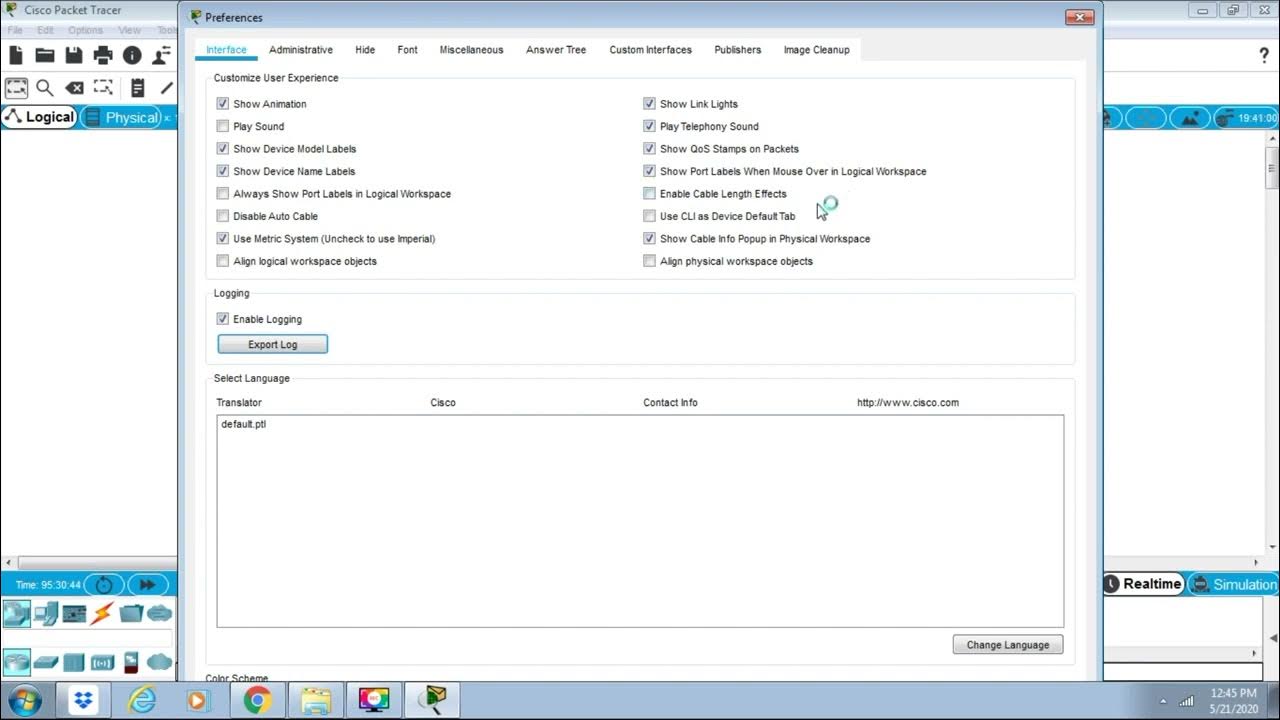Select Switches subcategory icon
The height and width of the screenshot is (720, 1280).
[46, 662]
